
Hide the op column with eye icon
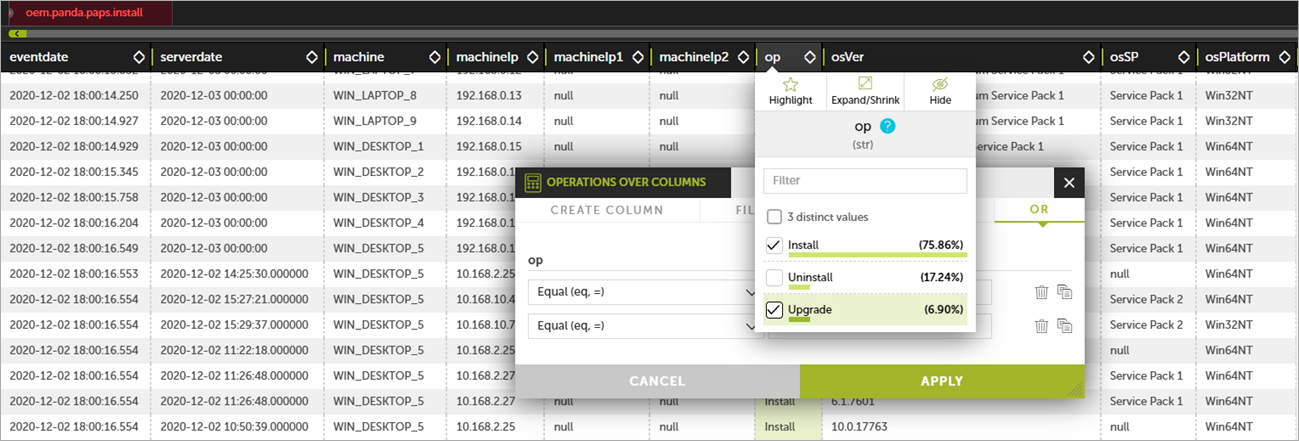pos(940,85)
